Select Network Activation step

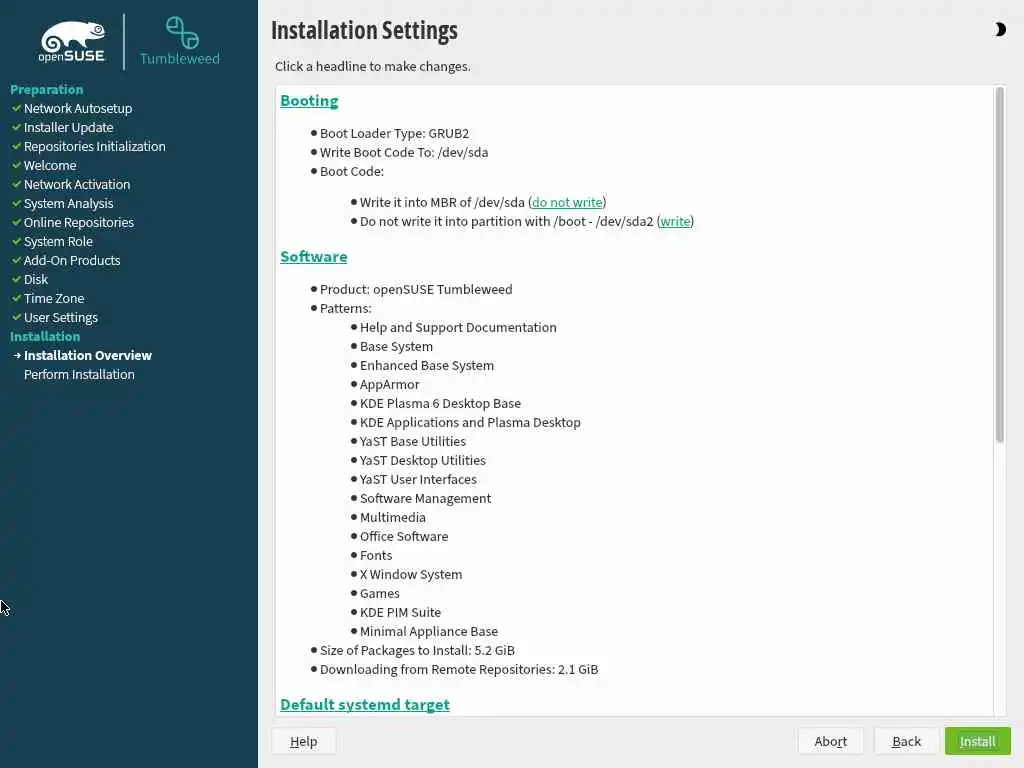[77, 184]
